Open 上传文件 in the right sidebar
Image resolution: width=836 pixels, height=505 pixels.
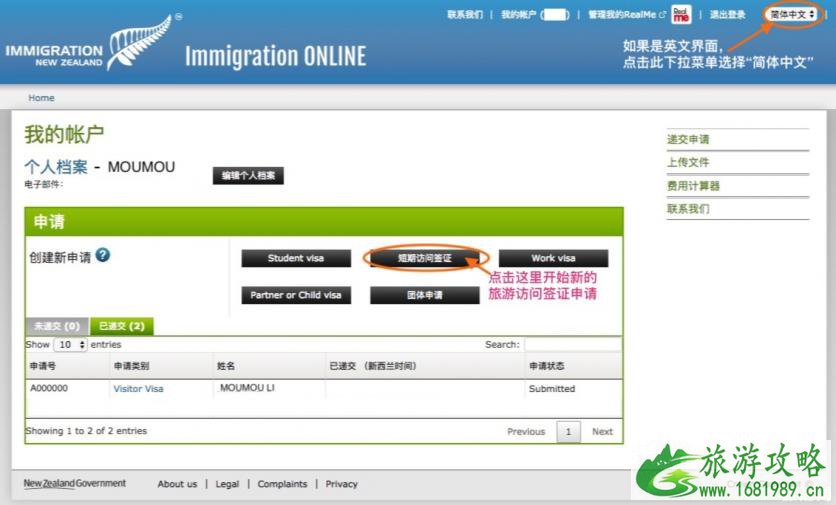click(x=688, y=163)
